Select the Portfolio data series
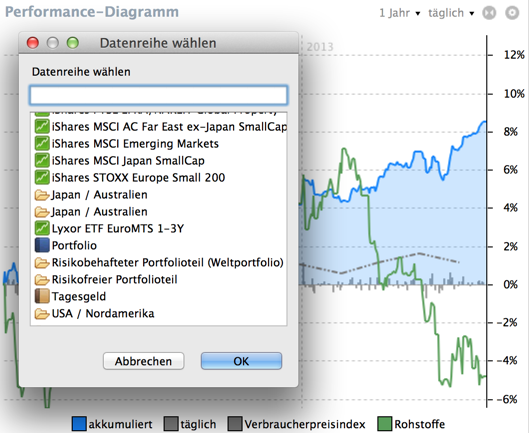This screenshot has width=529, height=433. tap(159, 245)
